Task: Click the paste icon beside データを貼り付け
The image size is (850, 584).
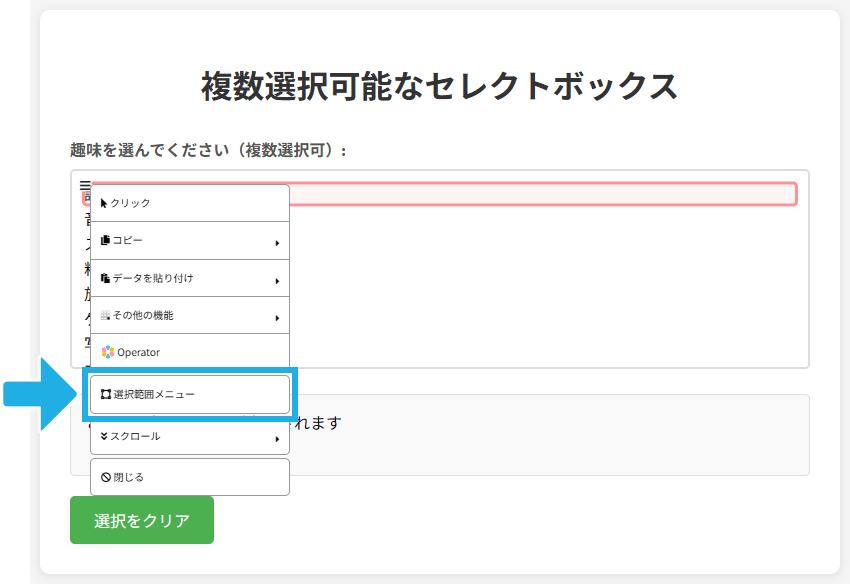Action: pos(104,278)
